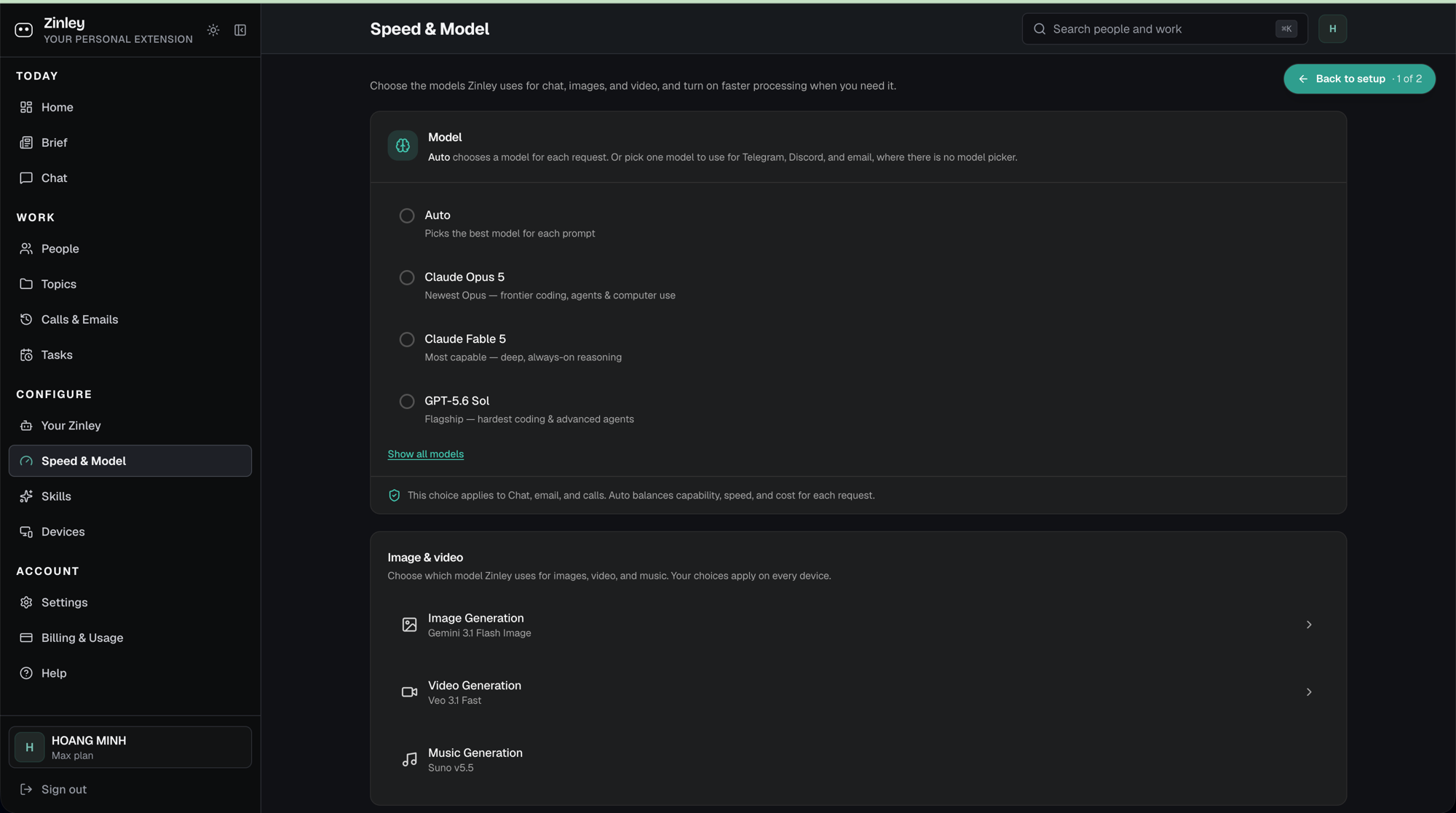Click the H avatar beside Hoang Minh

click(x=30, y=747)
